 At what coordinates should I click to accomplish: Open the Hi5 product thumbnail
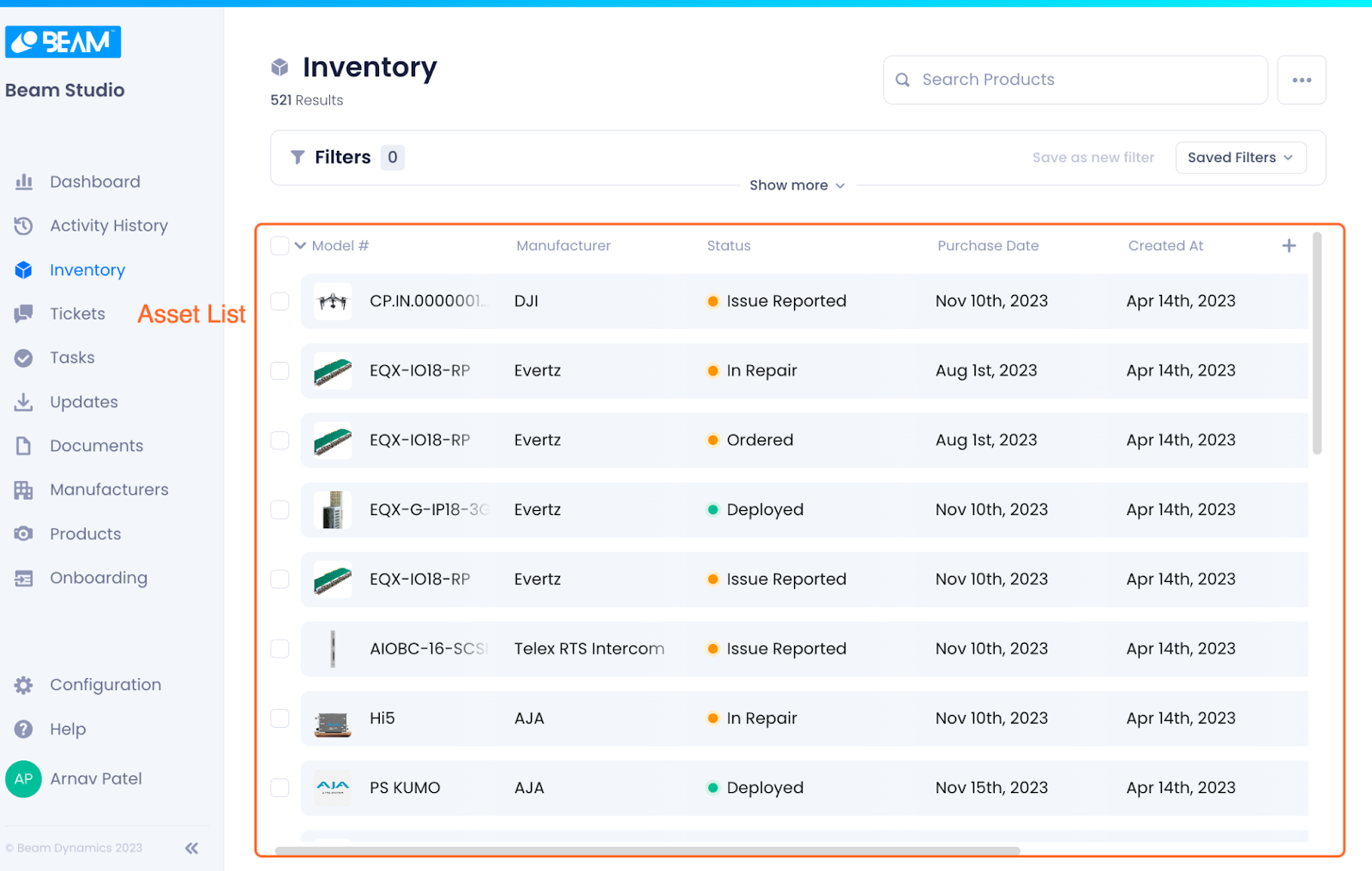333,718
